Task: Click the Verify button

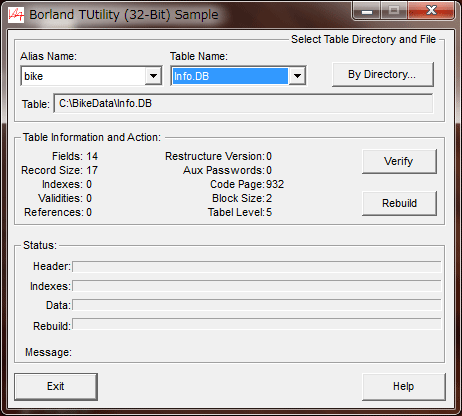Action: point(399,161)
